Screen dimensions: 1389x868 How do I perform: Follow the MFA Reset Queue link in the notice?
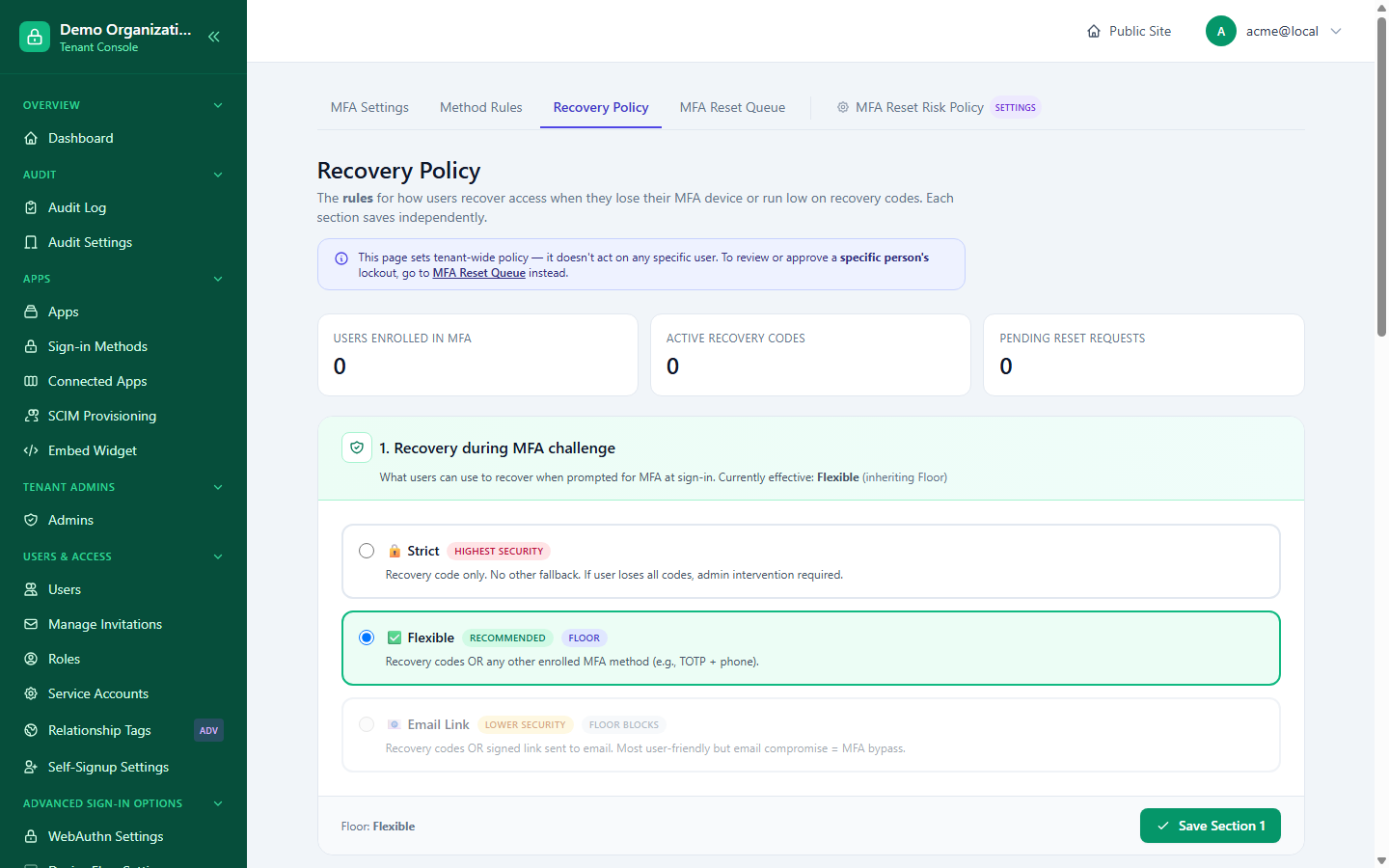[x=479, y=273]
